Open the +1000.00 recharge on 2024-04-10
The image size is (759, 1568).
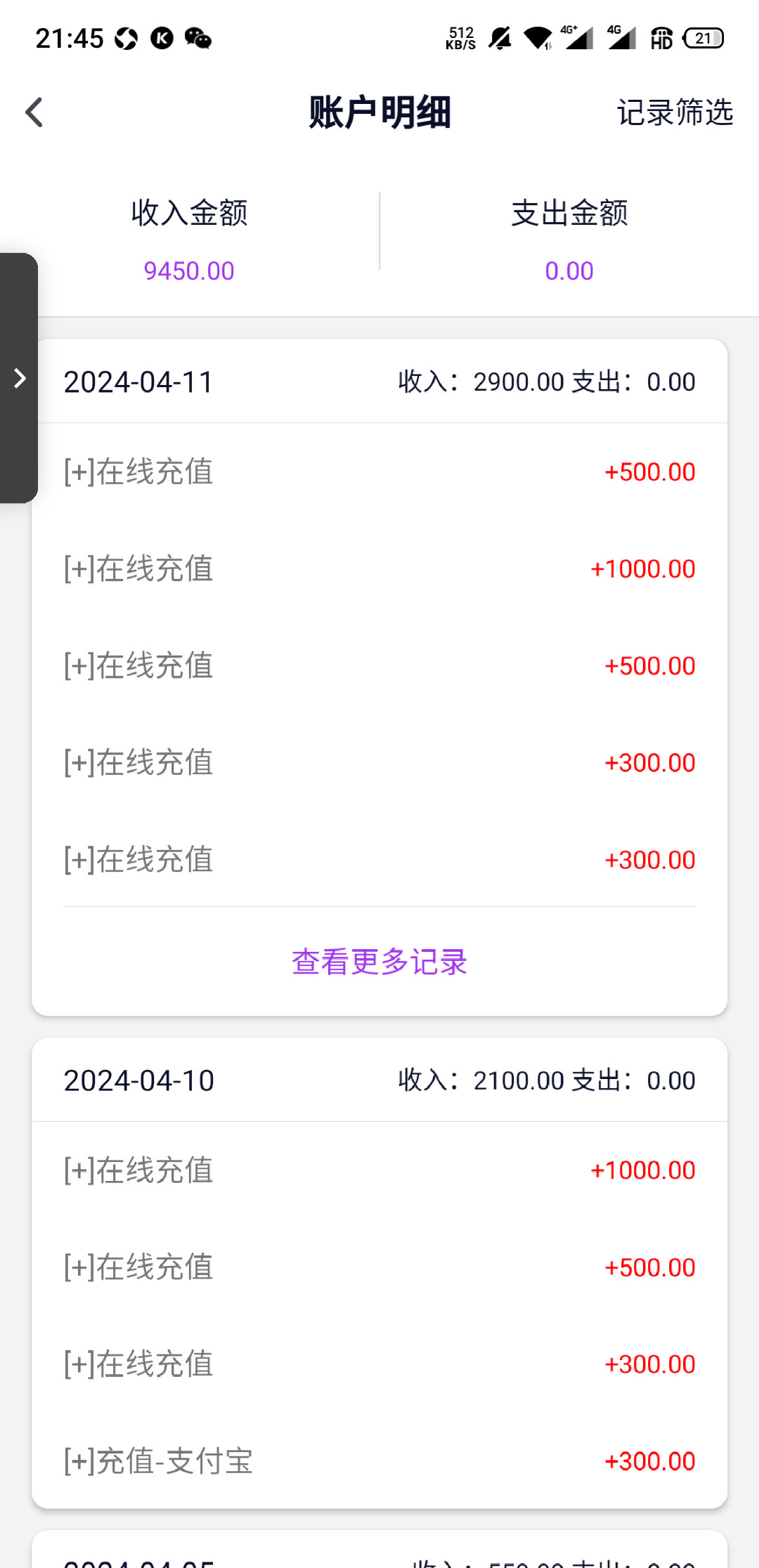(x=379, y=1170)
